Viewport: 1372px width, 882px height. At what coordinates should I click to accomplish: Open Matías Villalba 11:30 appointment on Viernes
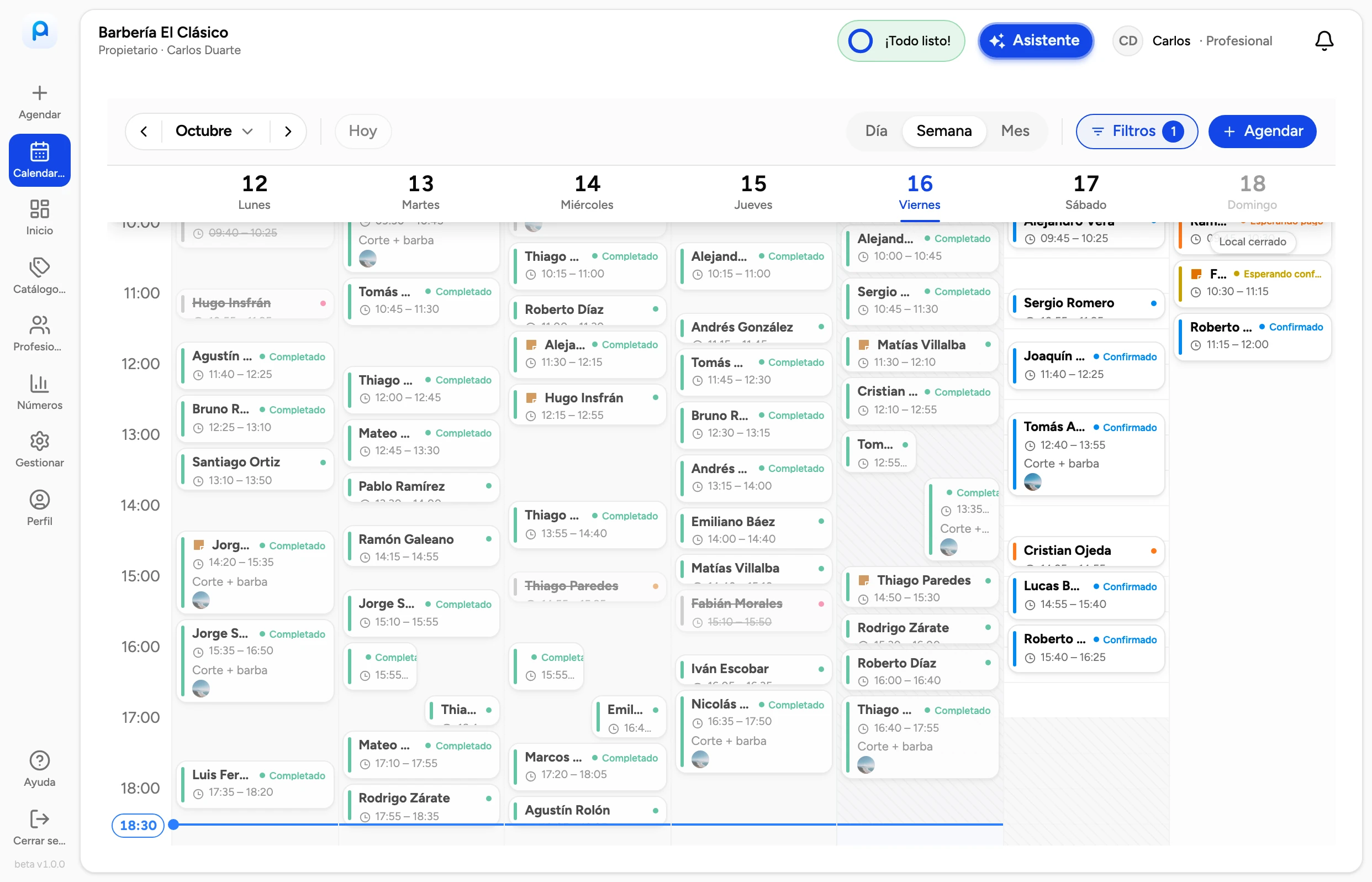pos(920,352)
